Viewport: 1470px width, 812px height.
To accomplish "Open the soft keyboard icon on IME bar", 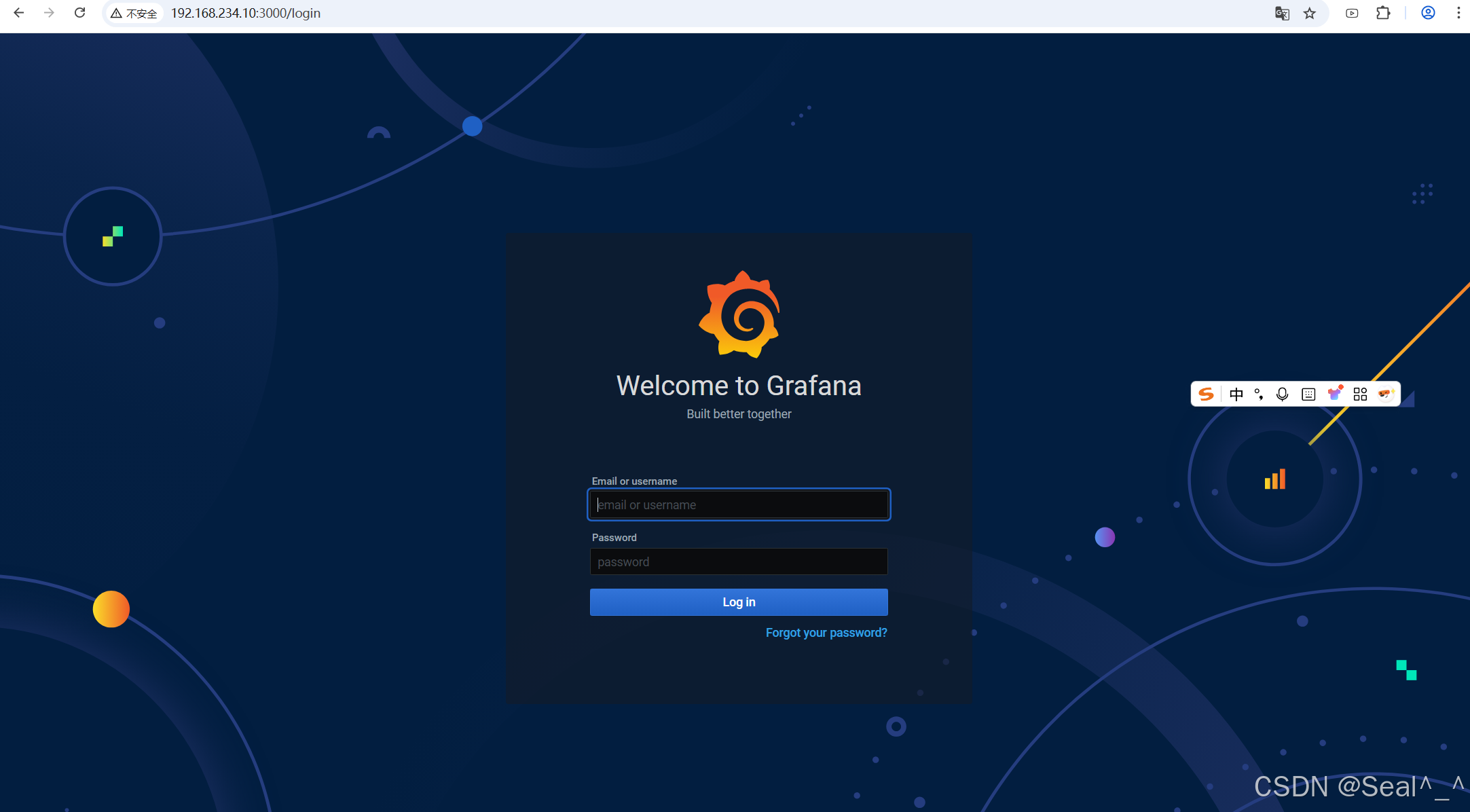I will pos(1308,394).
